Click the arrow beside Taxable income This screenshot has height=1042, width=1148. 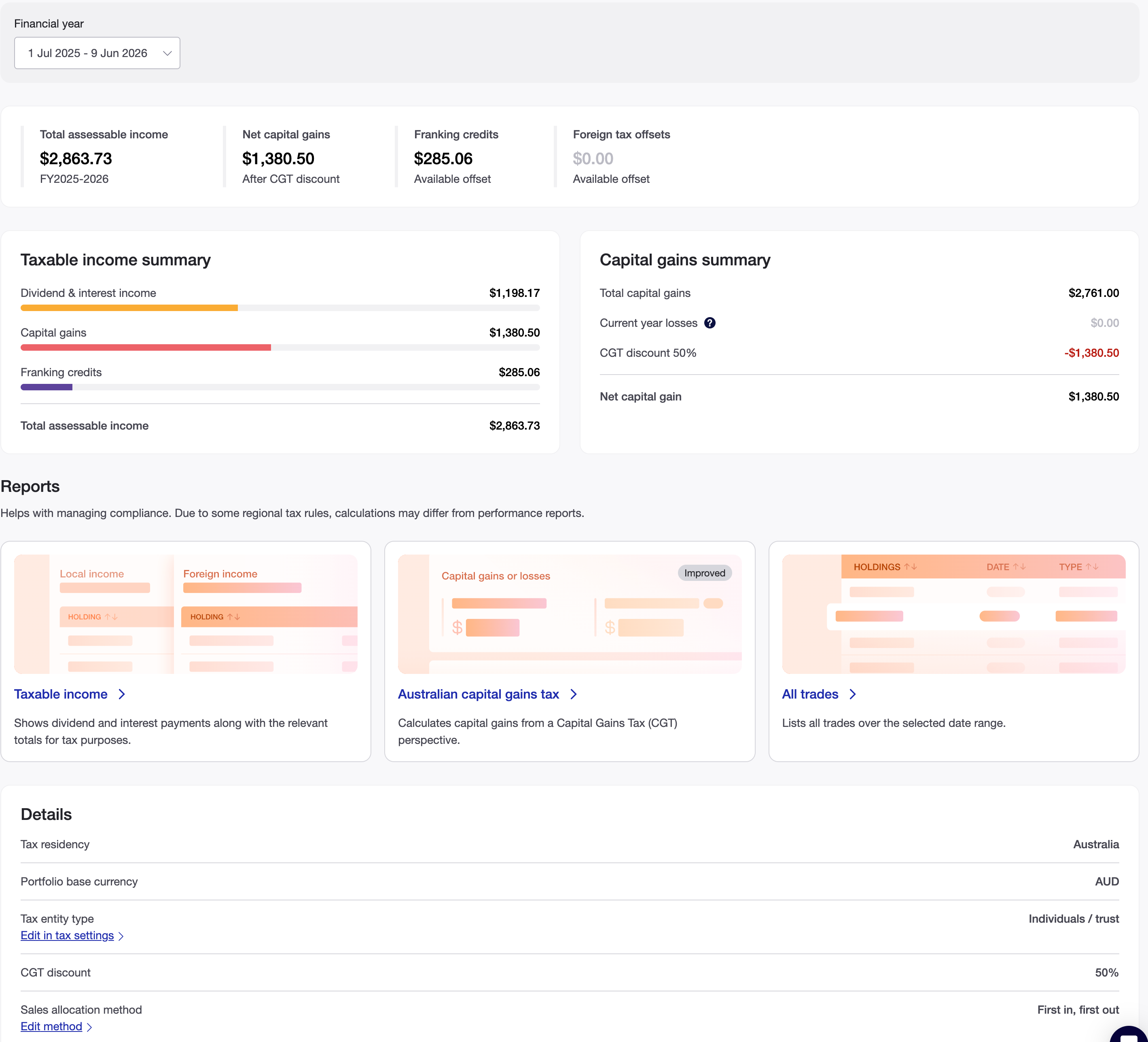click(122, 694)
